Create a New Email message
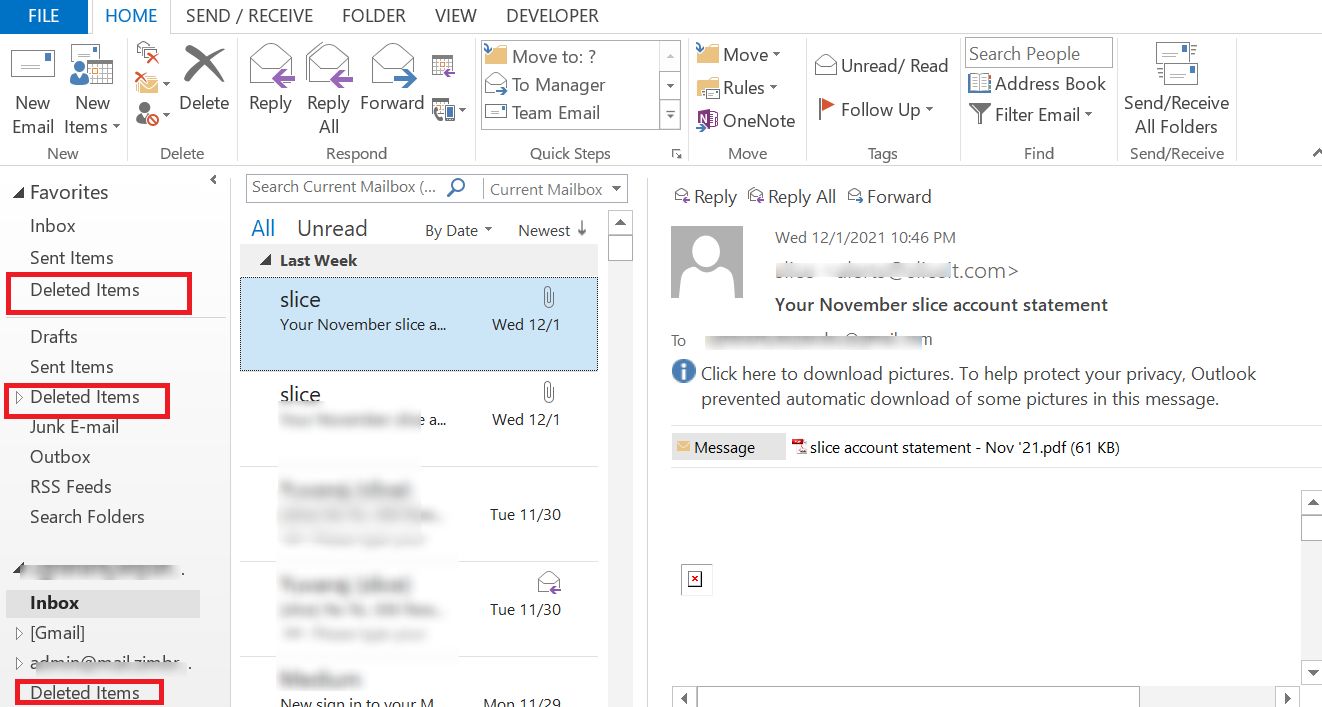The height and width of the screenshot is (707, 1322). point(32,85)
